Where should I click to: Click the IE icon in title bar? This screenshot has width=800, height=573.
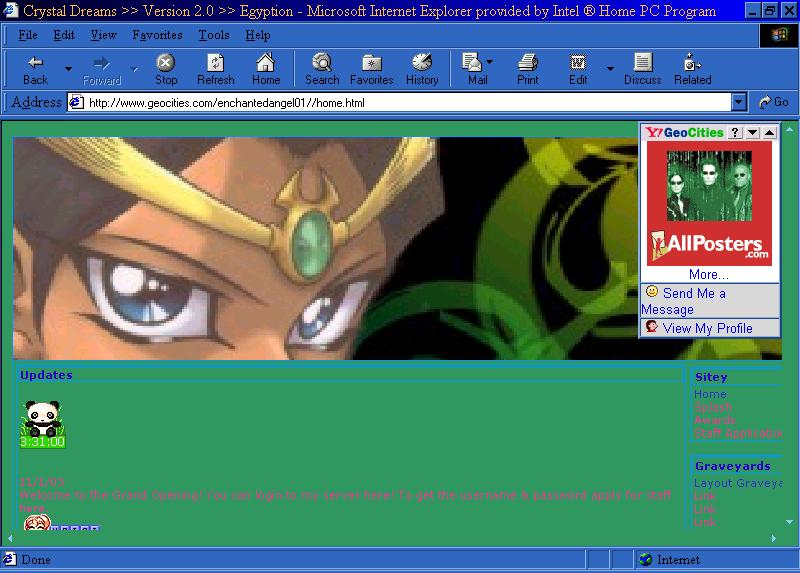tap(10, 10)
